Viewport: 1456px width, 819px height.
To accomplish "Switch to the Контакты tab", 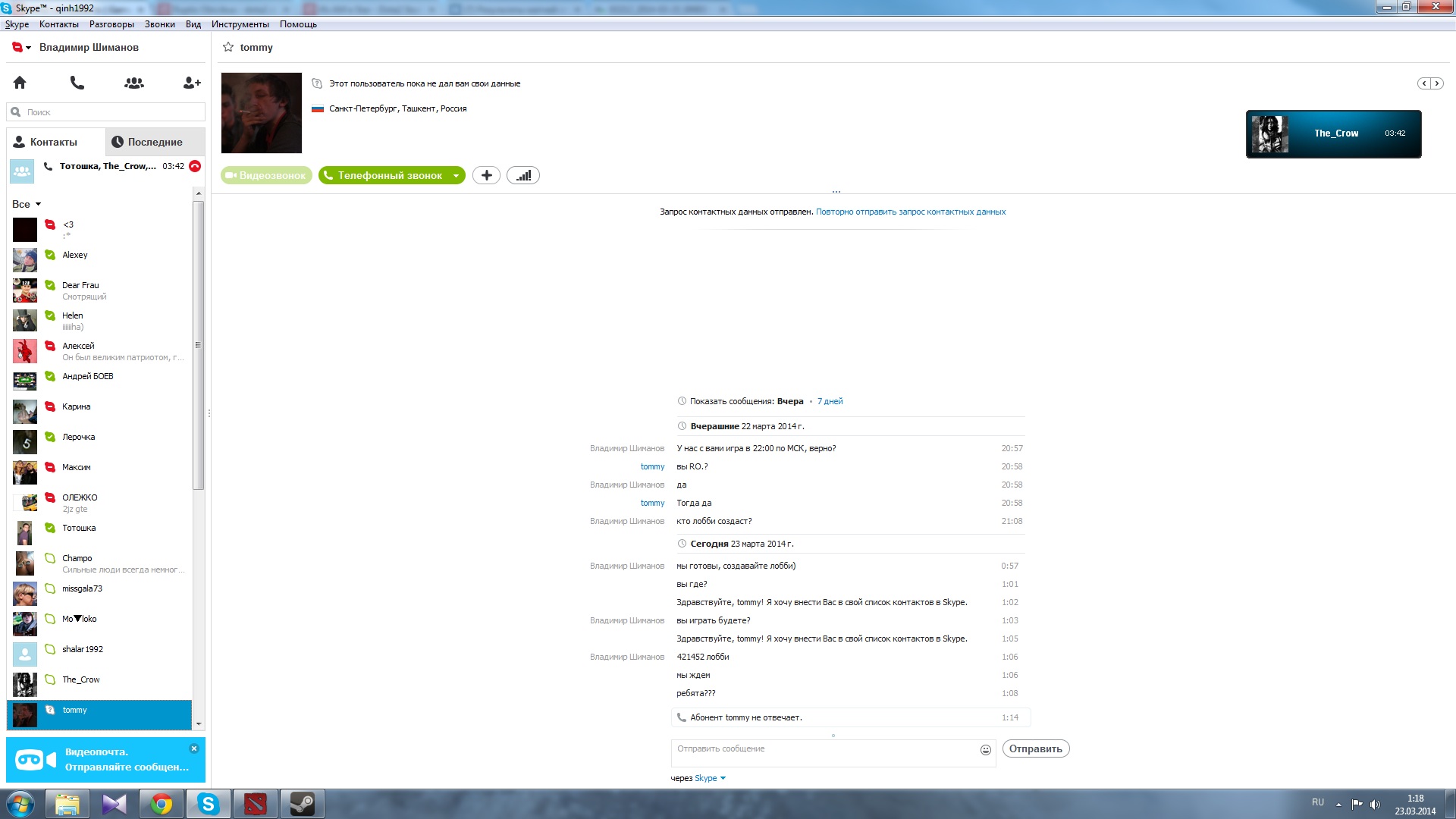I will [x=55, y=142].
